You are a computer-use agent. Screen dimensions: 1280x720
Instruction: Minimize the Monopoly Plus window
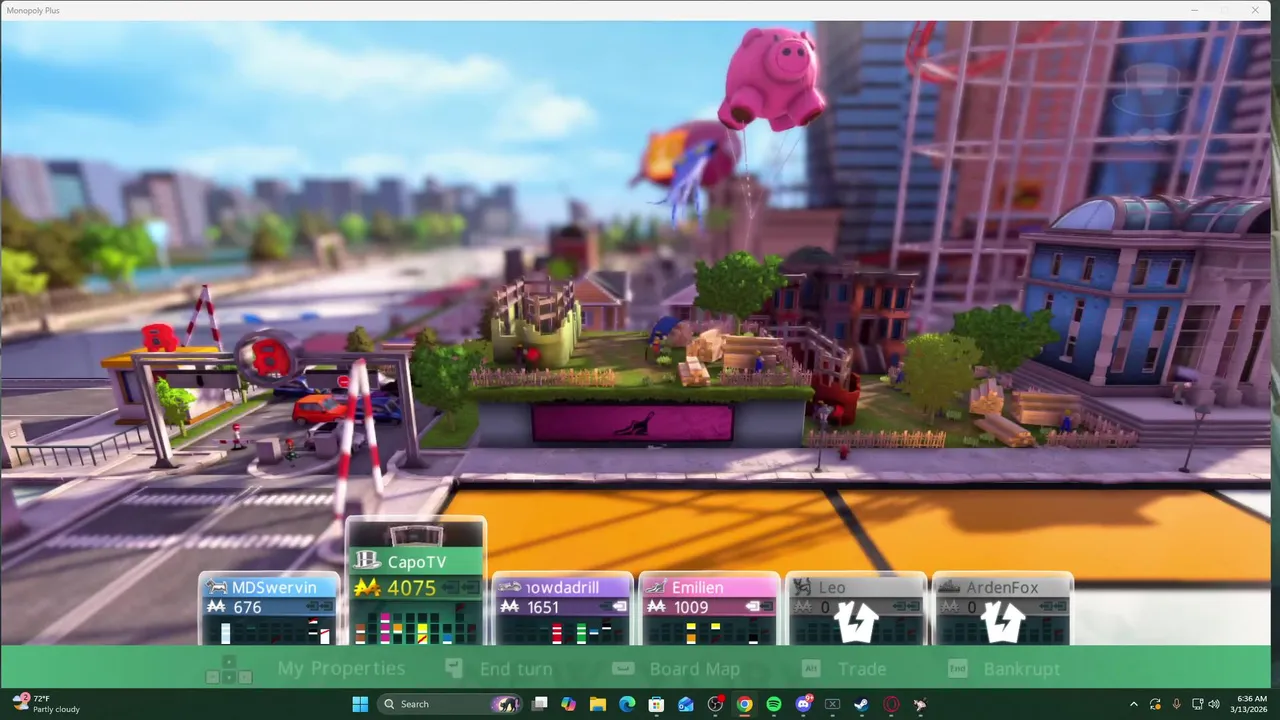point(1194,10)
